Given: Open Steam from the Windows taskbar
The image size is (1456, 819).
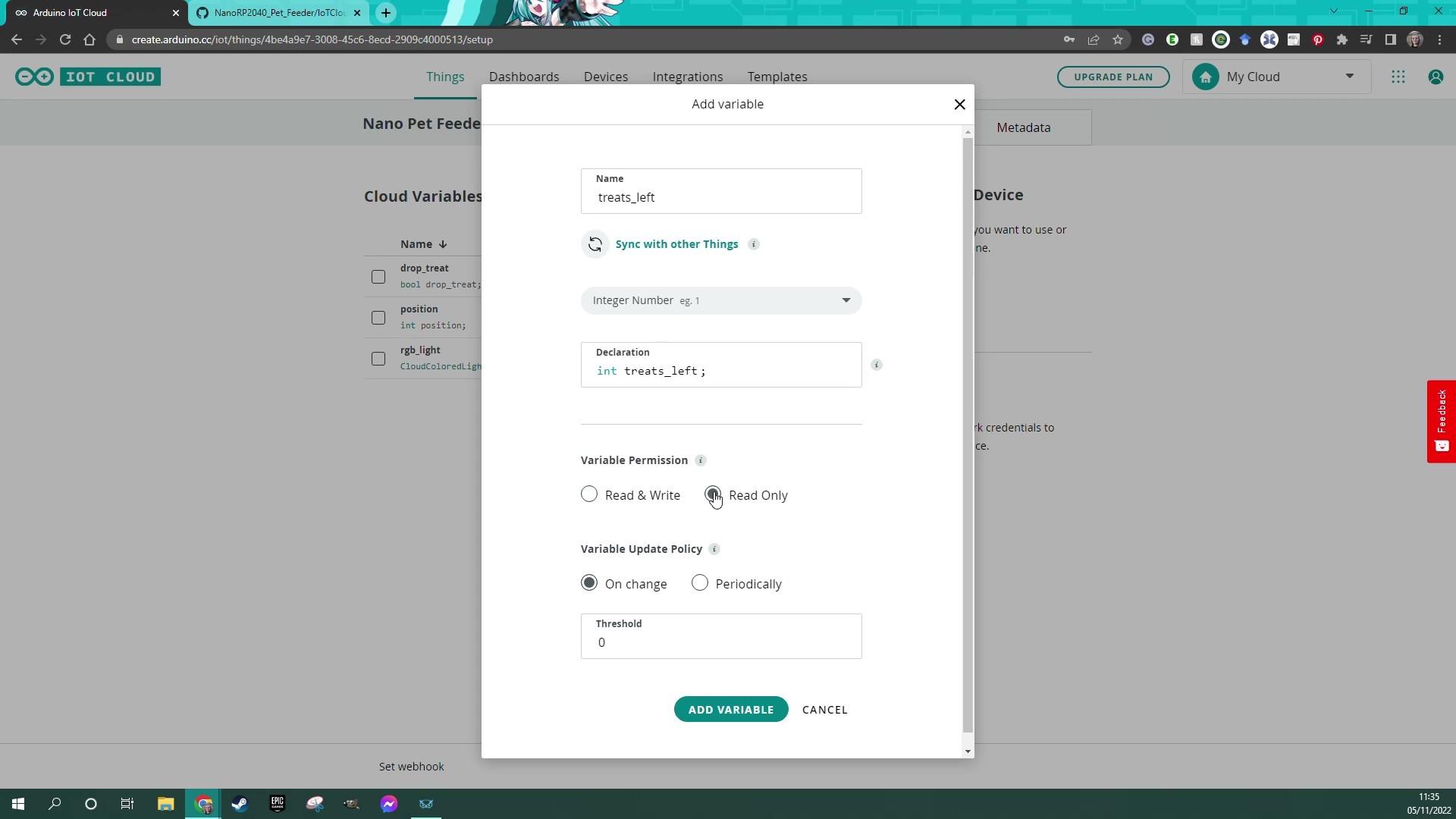Looking at the screenshot, I should tap(240, 804).
